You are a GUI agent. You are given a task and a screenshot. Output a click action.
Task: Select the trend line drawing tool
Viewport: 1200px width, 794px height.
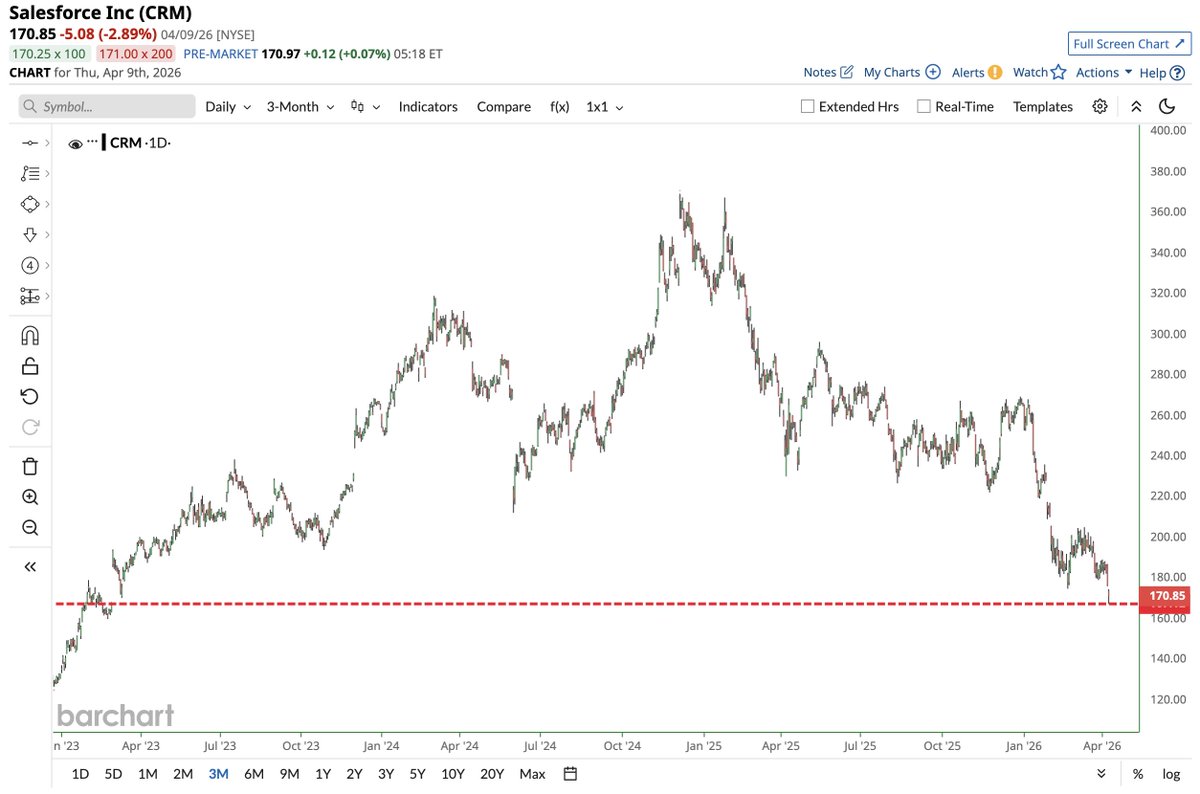click(29, 143)
